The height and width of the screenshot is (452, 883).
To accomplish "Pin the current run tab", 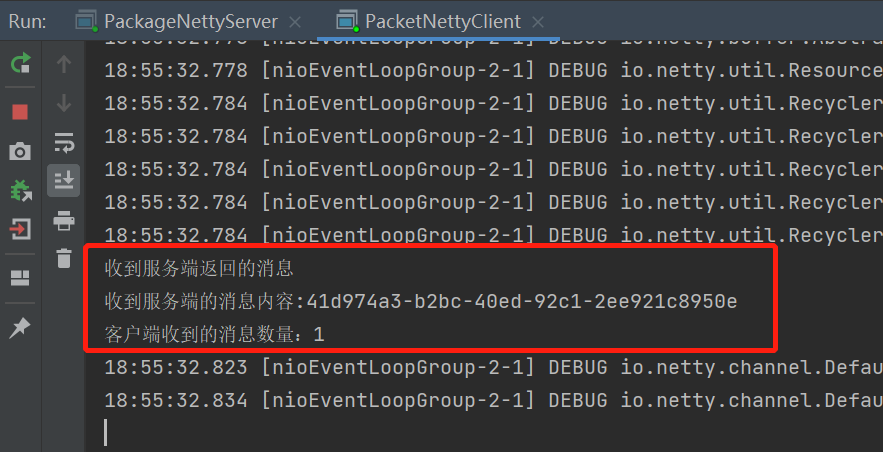I will pos(20,327).
